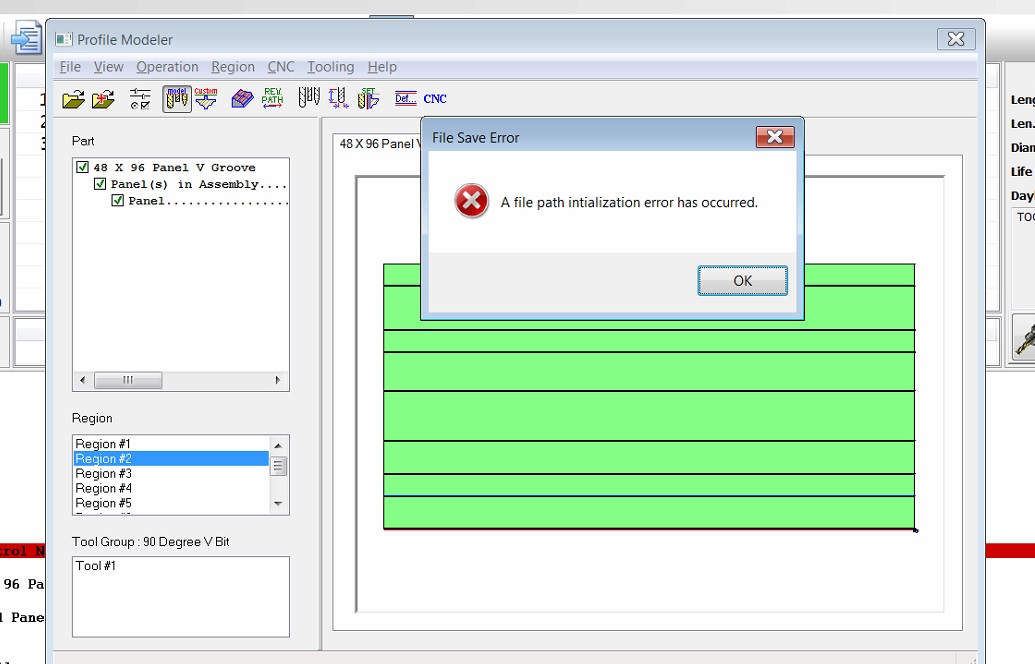Select the Model tool toolbar button
1035x664 pixels.
click(177, 98)
